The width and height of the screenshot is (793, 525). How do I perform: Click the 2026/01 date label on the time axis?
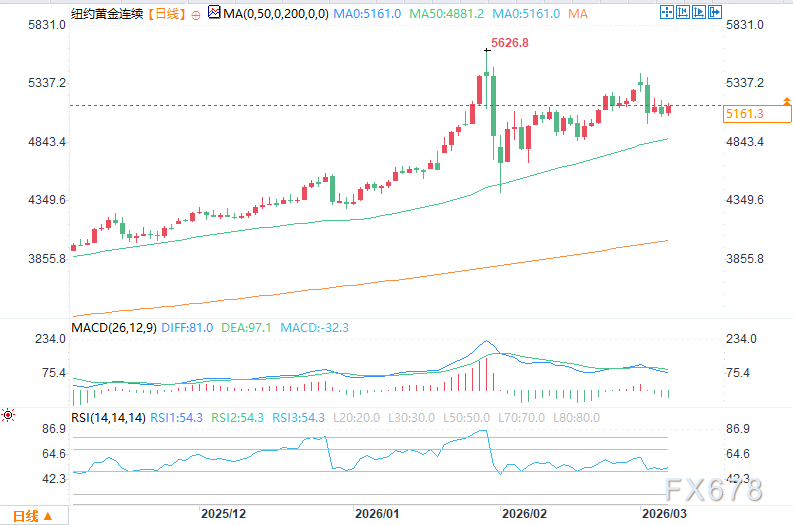coord(376,512)
